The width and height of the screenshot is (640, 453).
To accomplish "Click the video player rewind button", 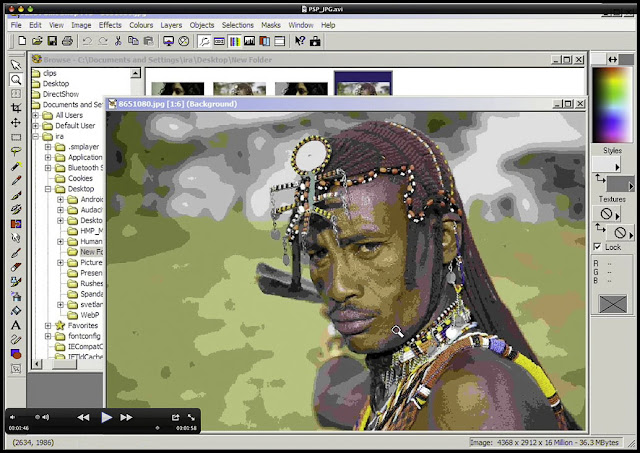I will [83, 417].
